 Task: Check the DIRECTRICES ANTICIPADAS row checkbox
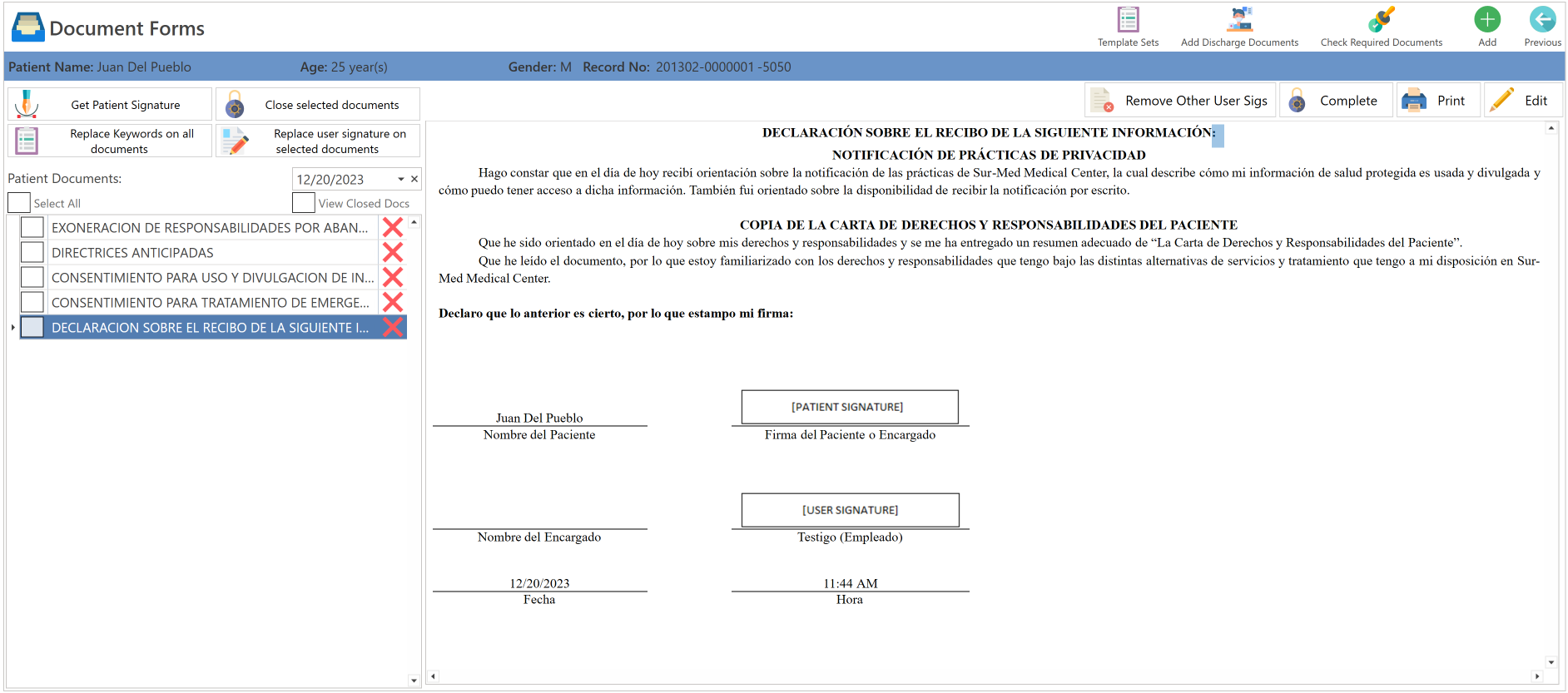tap(32, 252)
